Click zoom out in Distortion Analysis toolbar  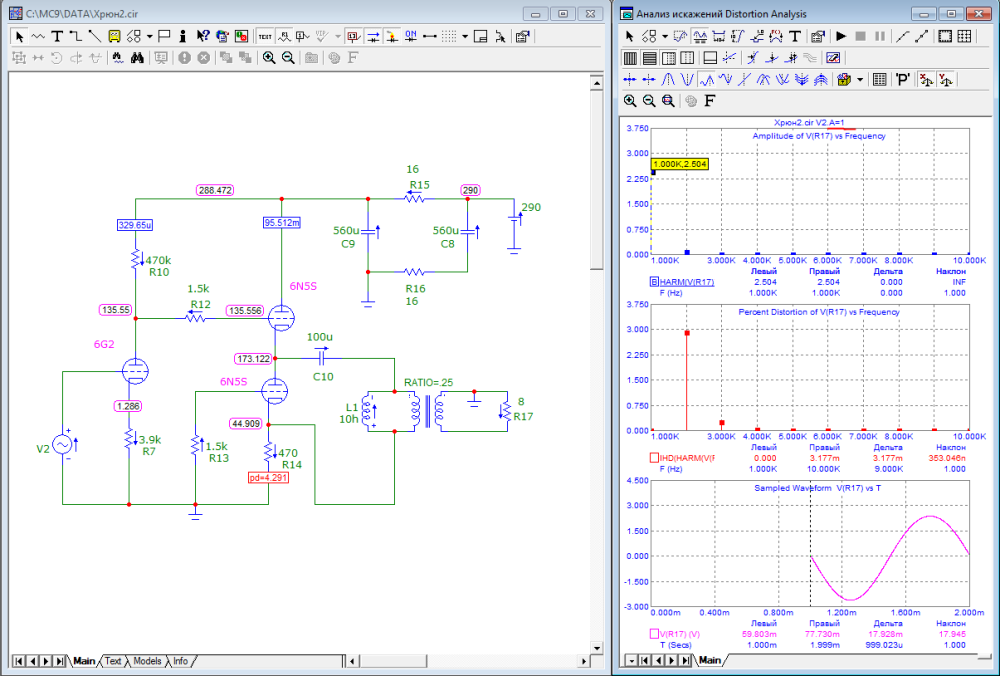click(x=649, y=101)
